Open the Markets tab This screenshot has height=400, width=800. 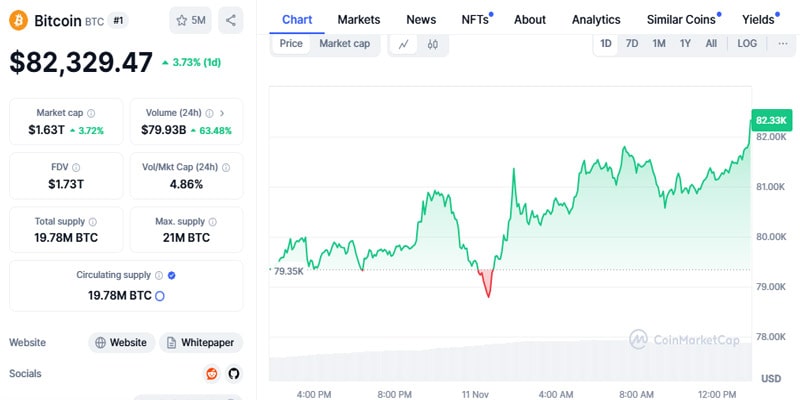coord(359,20)
